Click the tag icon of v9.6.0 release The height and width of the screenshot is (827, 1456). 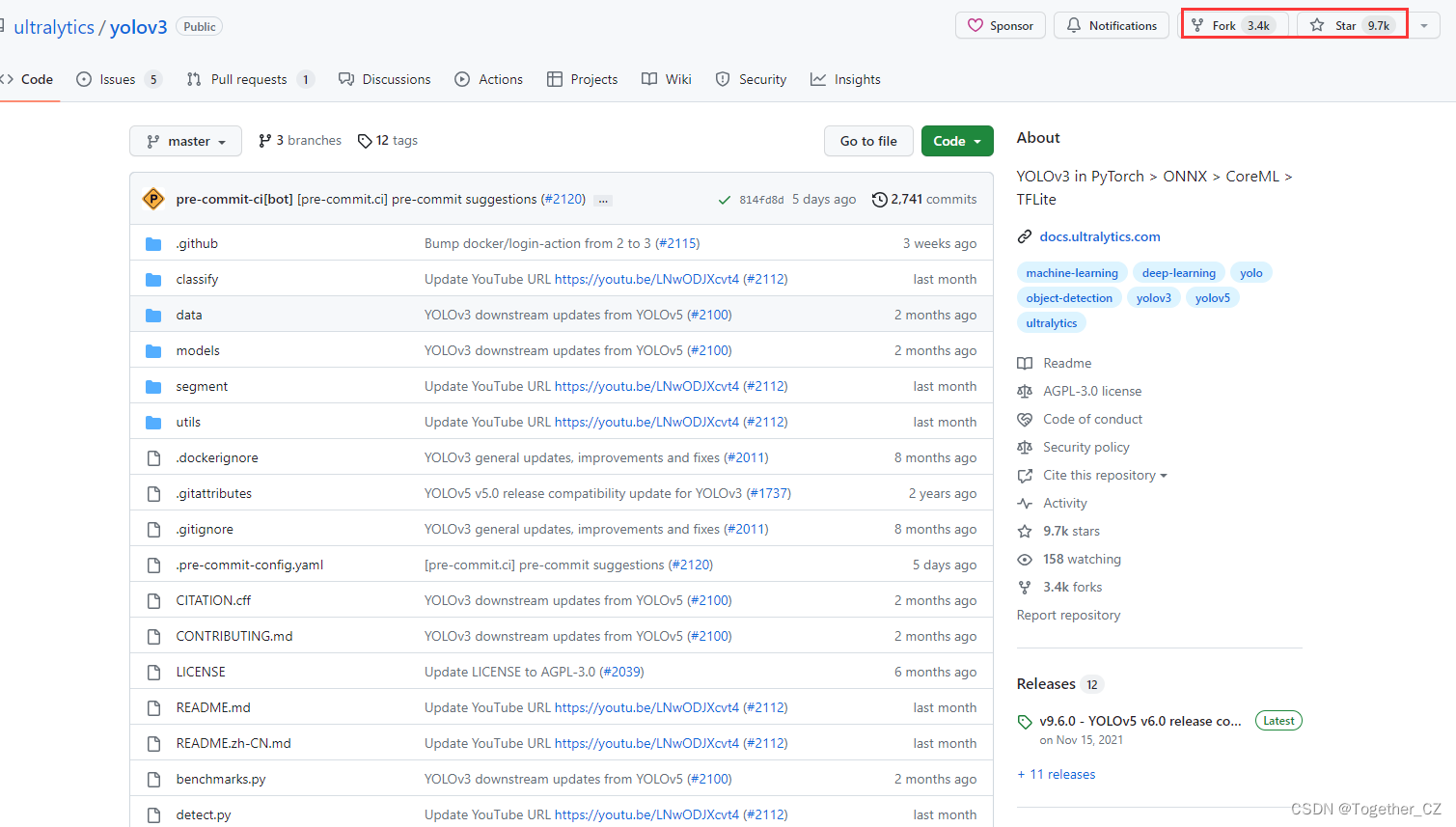pos(1025,722)
